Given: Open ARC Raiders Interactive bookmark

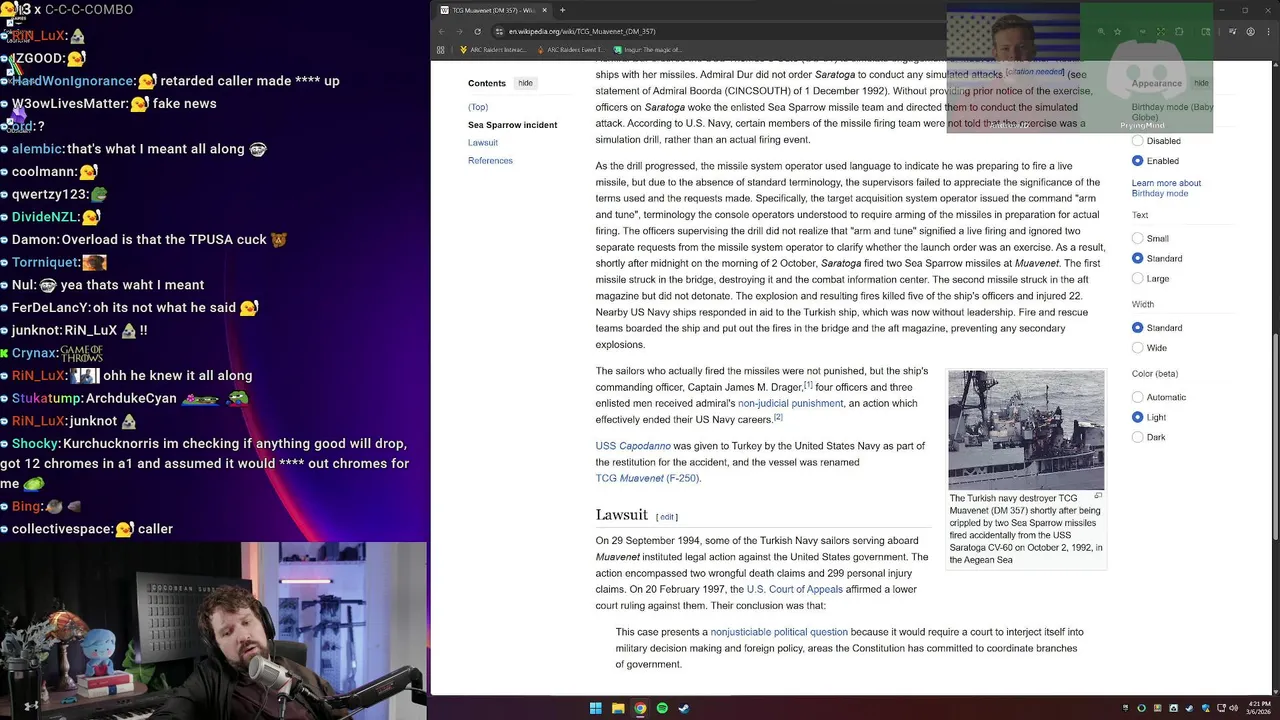Looking at the screenshot, I should click(493, 49).
